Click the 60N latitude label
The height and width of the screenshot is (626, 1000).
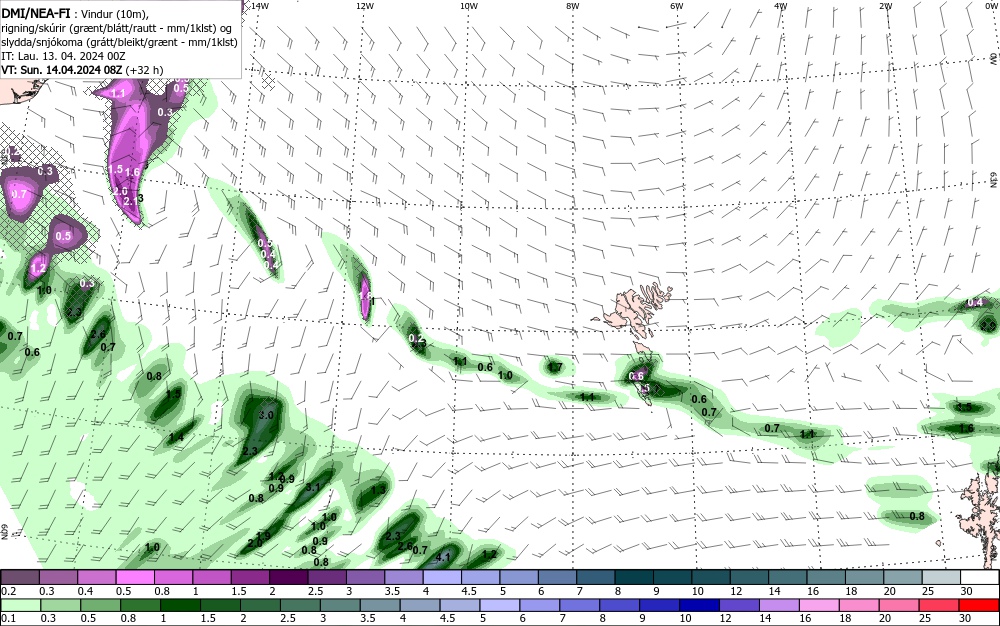4,532
